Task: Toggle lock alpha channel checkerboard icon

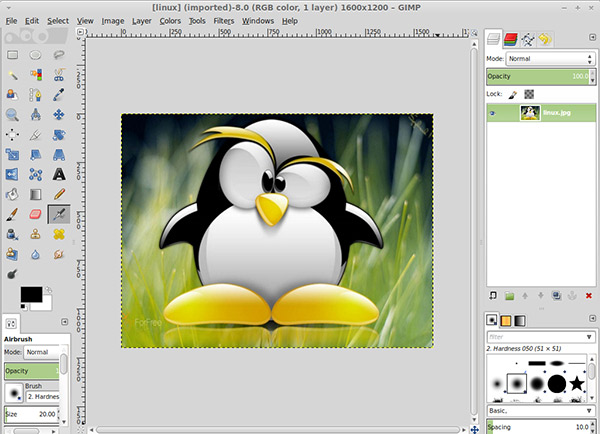Action: pos(529,94)
